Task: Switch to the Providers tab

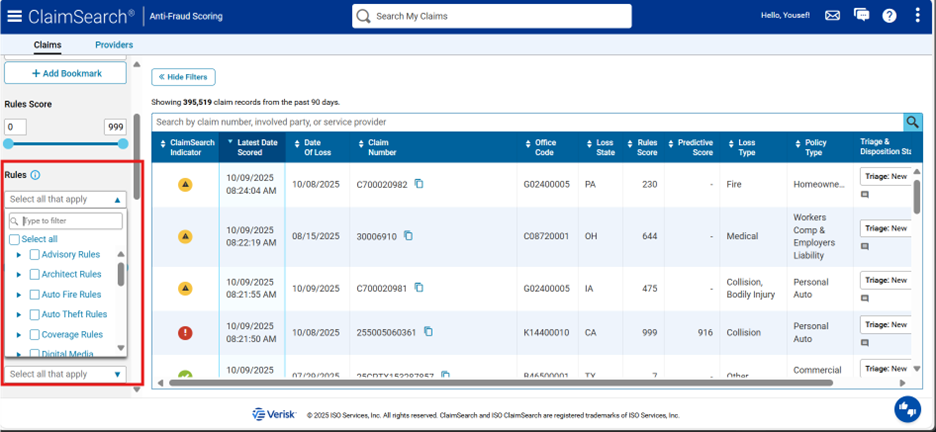Action: [x=114, y=45]
